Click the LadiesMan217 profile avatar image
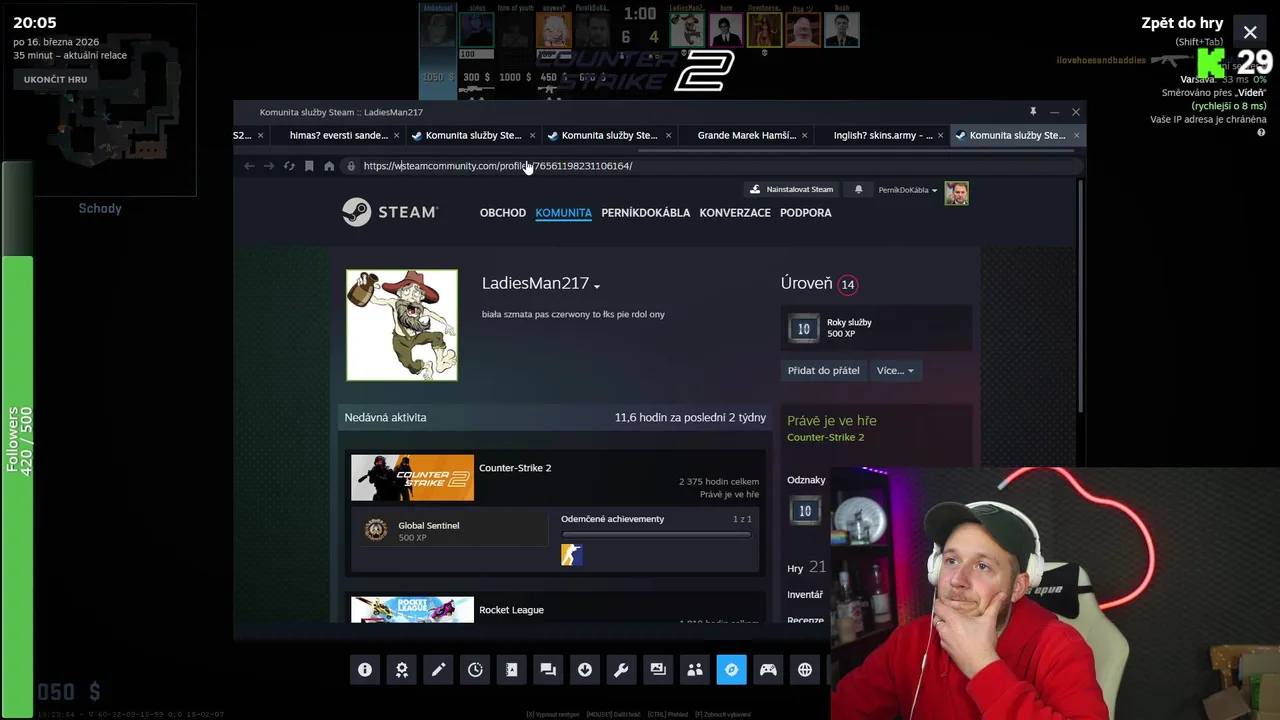The height and width of the screenshot is (720, 1280). tap(402, 325)
